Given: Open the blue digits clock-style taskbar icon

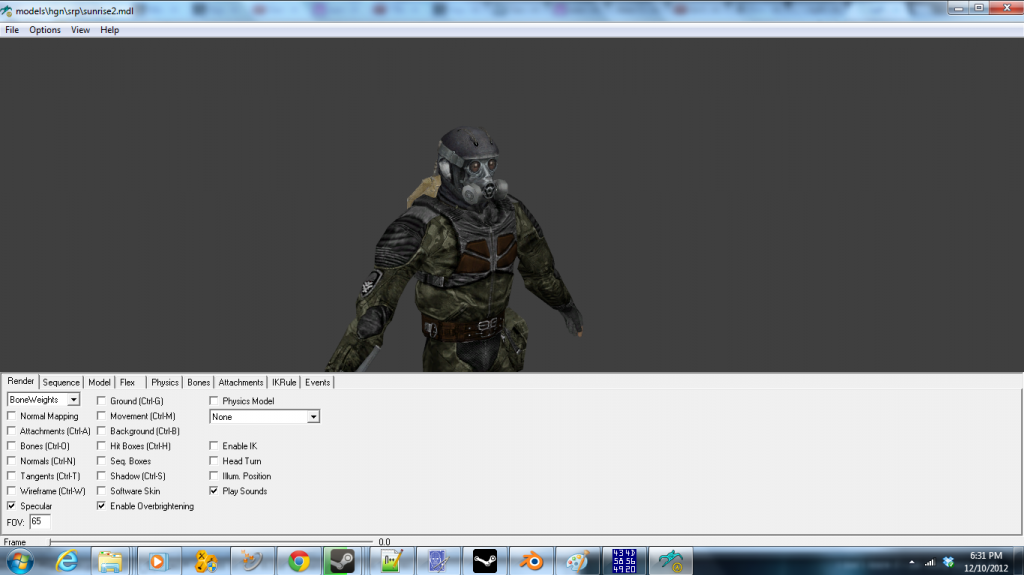Looking at the screenshot, I should click(624, 561).
